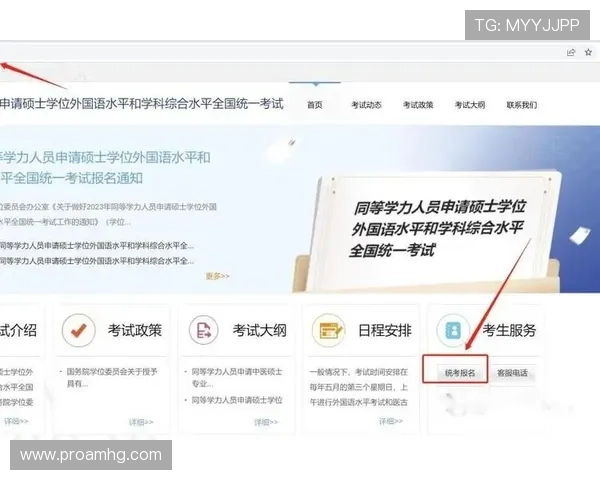Open 详细>> link in 日程安排 card

click(x=391, y=421)
